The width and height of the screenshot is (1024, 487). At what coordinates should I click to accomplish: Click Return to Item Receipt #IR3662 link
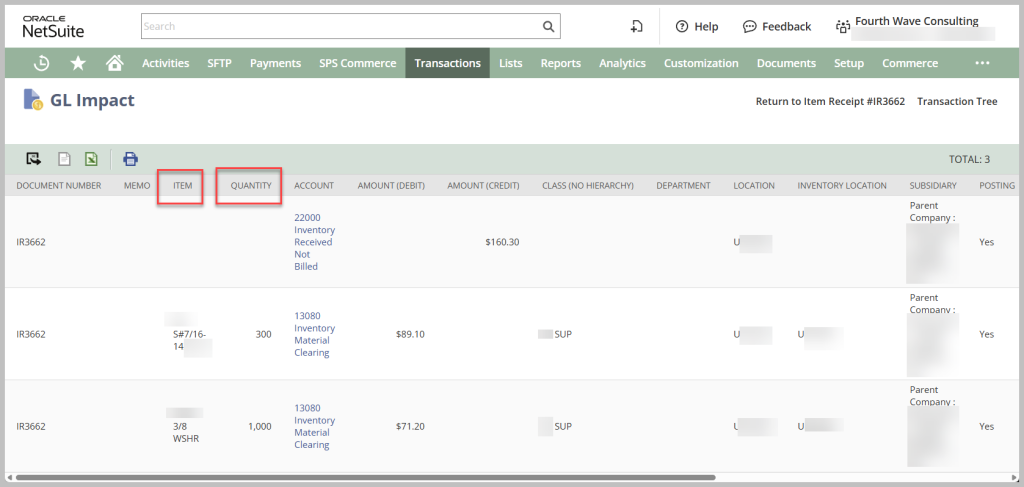pos(830,102)
